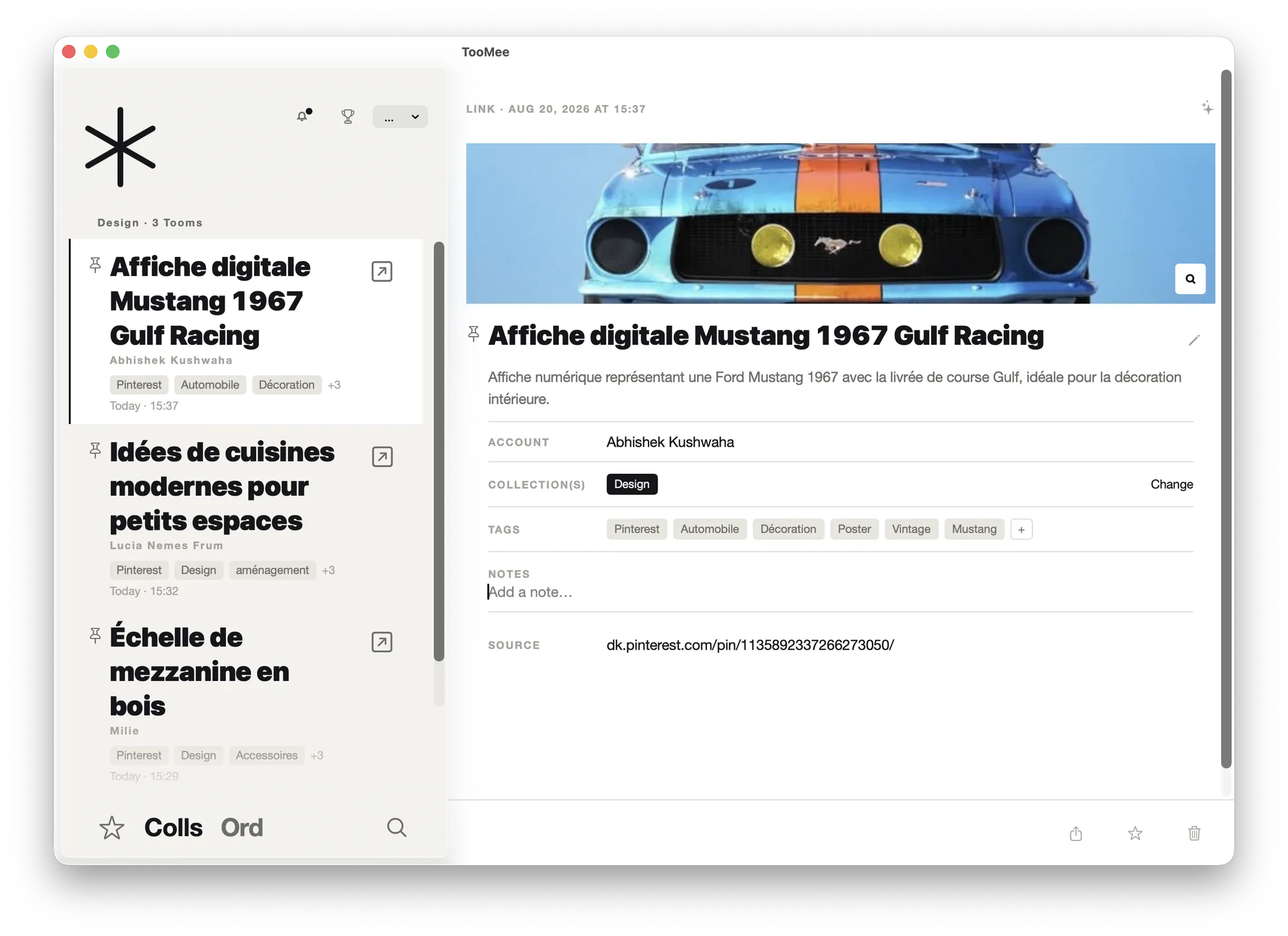Click the Mustang header image
The image size is (1288, 936).
pyautogui.click(x=840, y=223)
